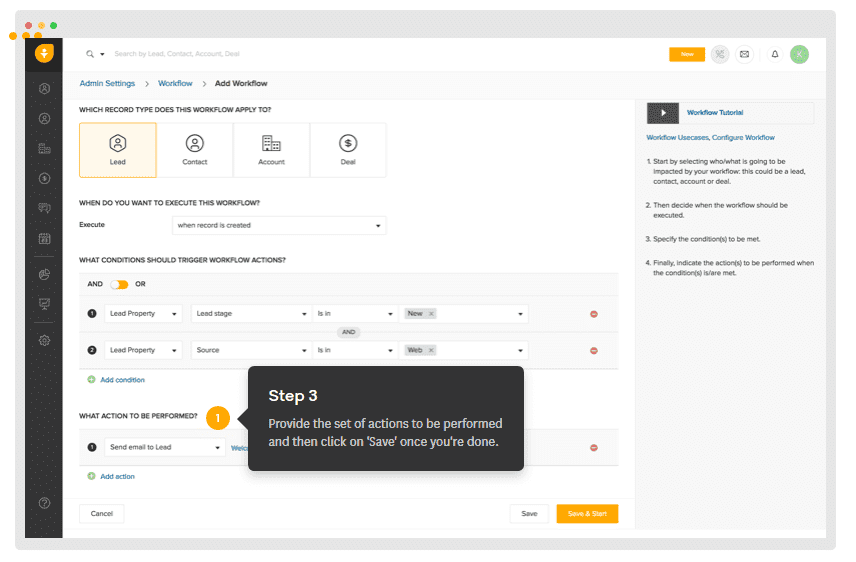Open the notifications bell icon
Viewport: 856px width, 562px height.
pos(775,54)
